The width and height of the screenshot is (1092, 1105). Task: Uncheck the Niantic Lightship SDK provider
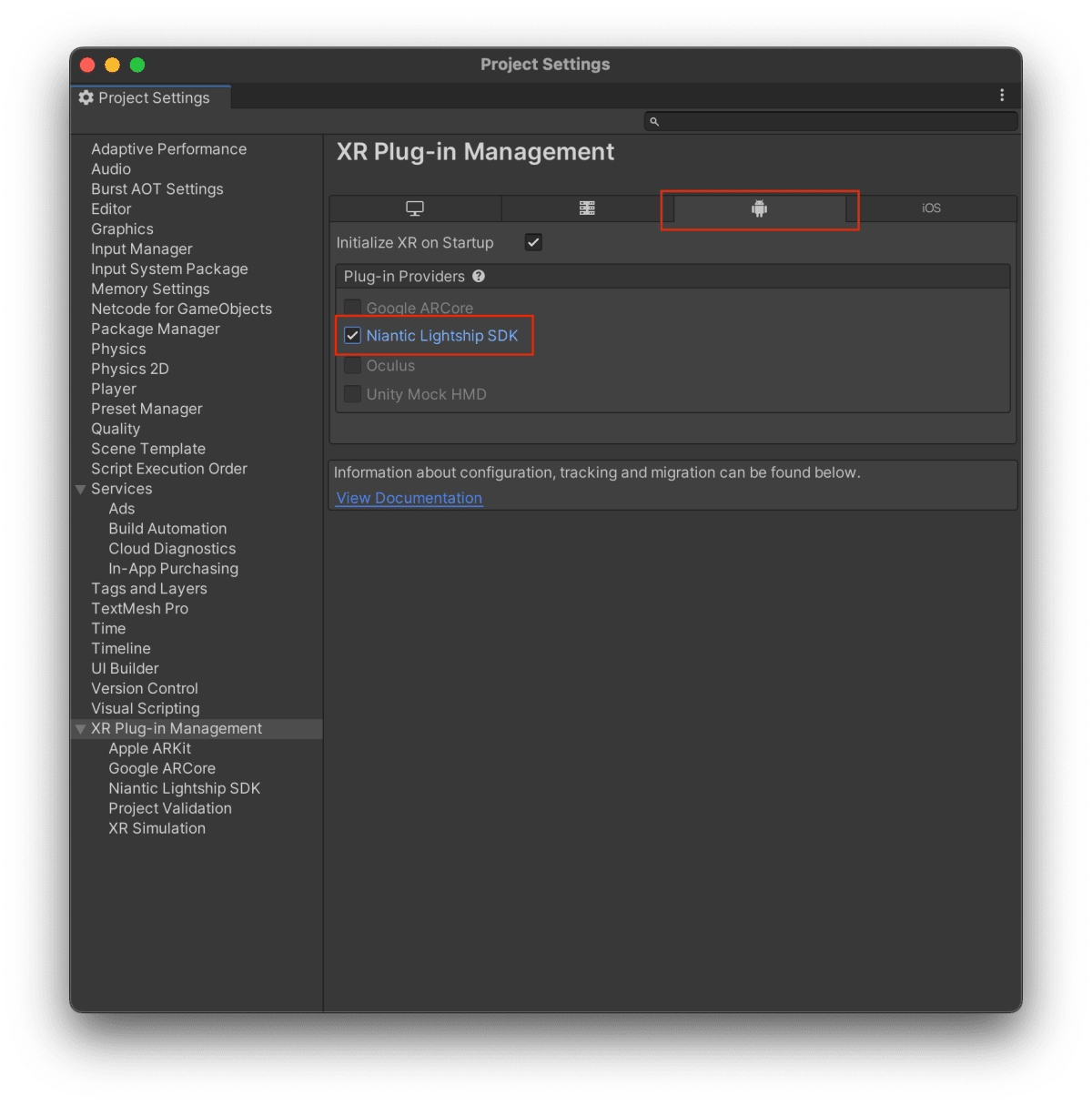352,336
